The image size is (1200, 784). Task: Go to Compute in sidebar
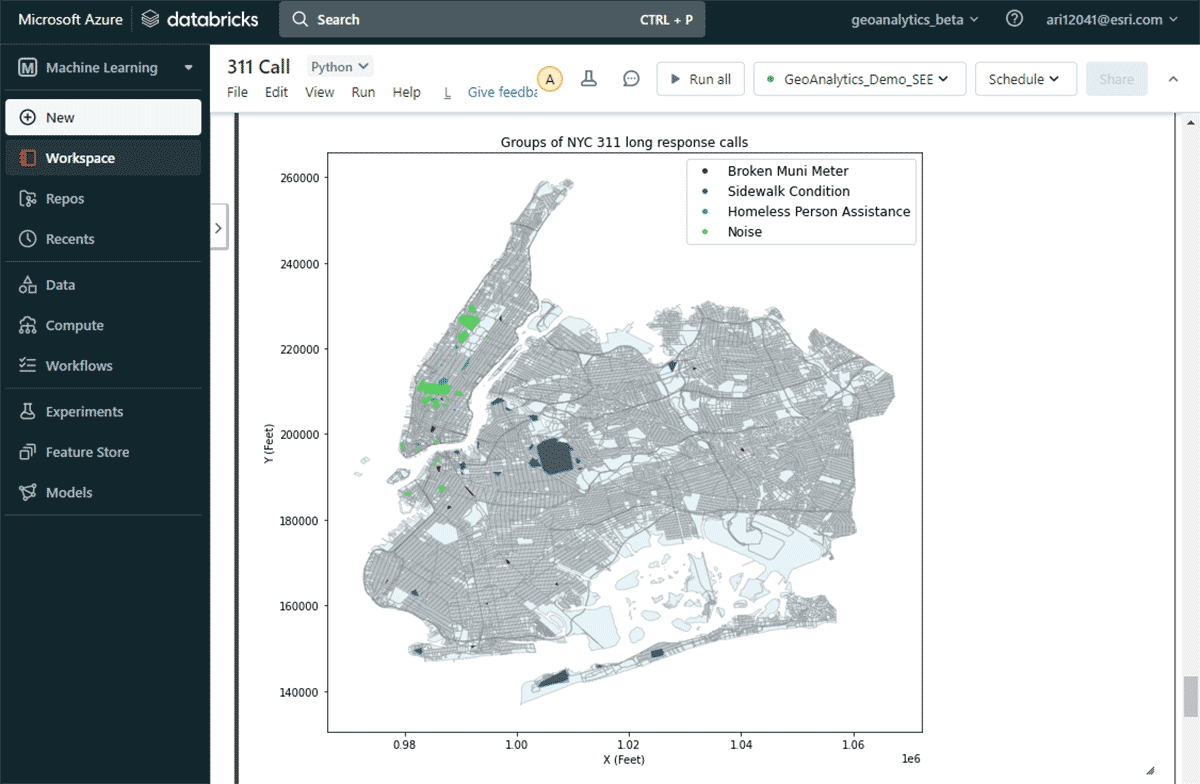74,325
